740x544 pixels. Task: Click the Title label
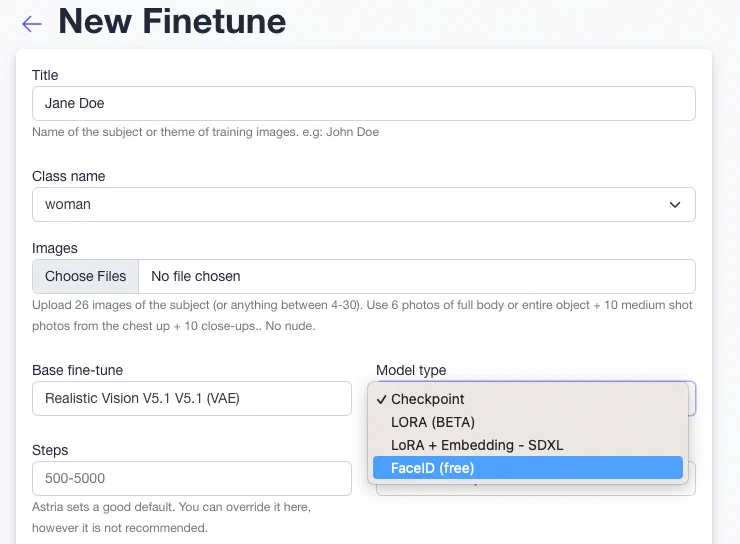(45, 75)
